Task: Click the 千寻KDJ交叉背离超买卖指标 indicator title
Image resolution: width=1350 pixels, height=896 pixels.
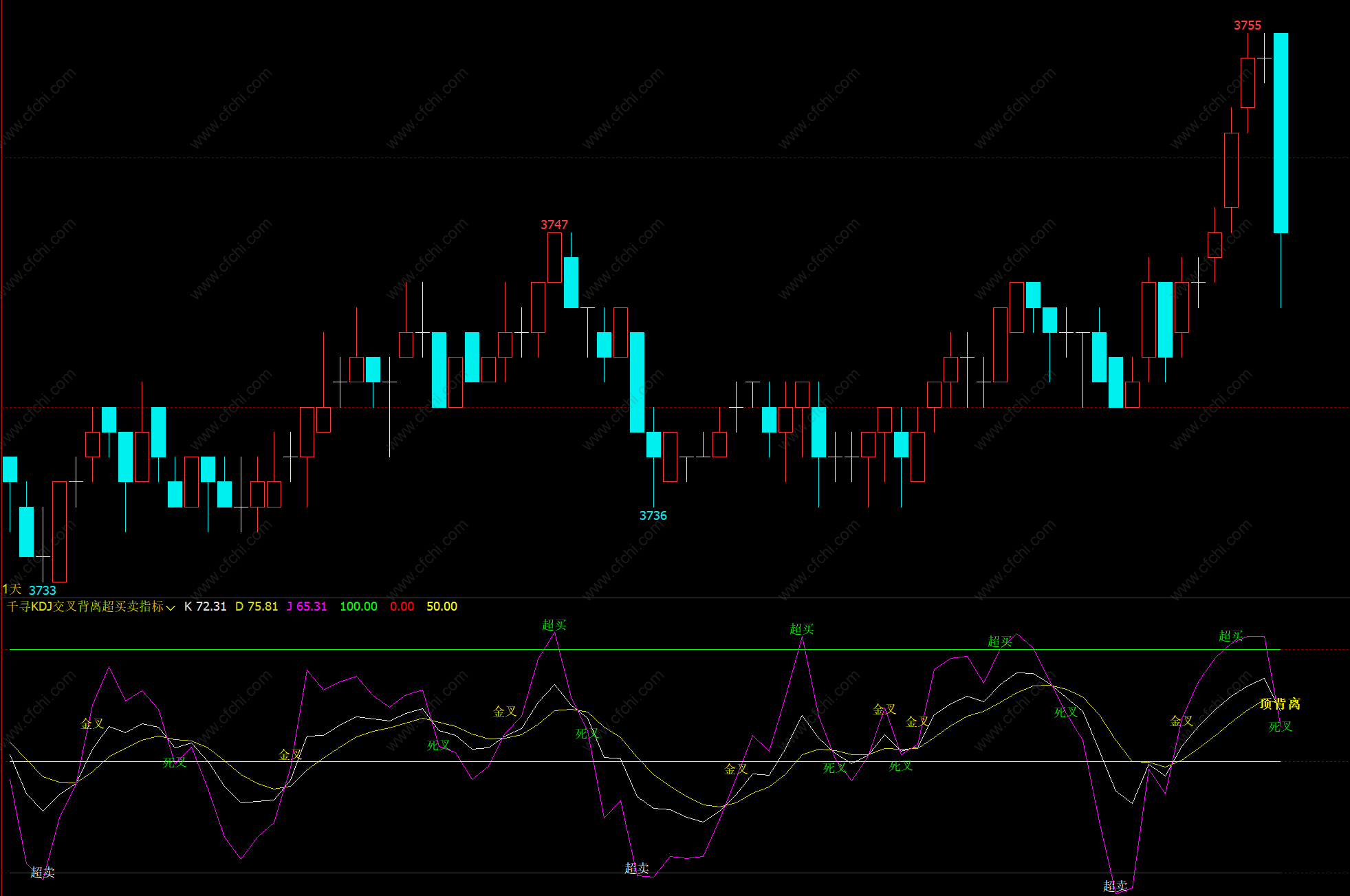Action: (85, 607)
